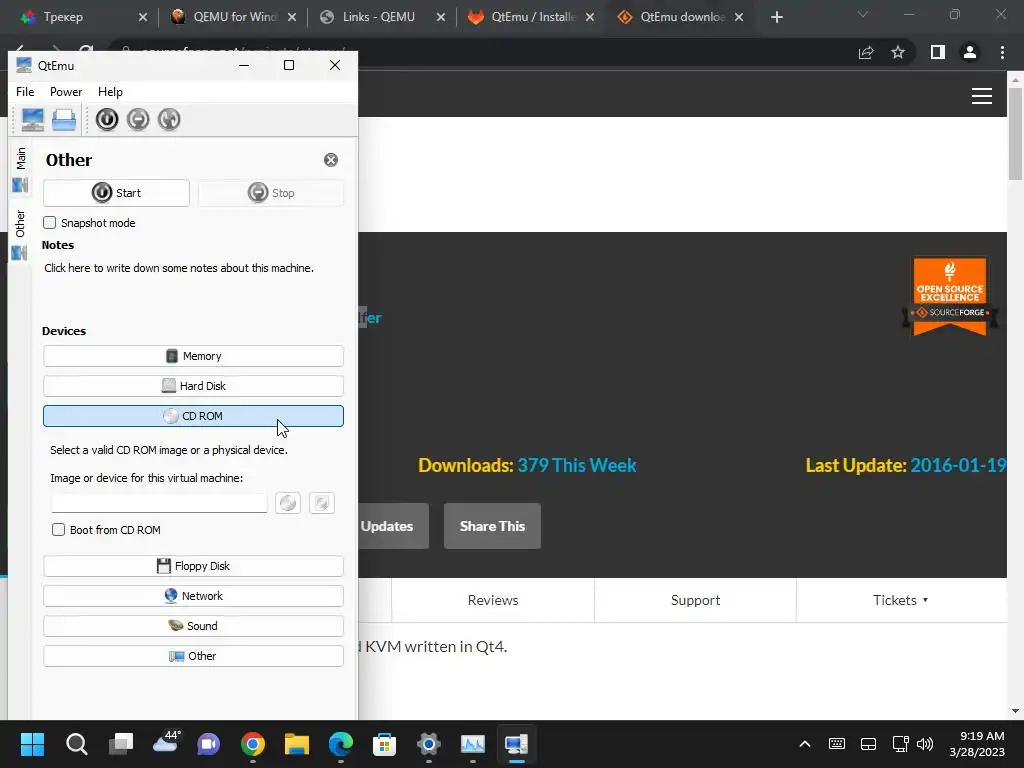1024x768 pixels.
Task: Click the open machine toolbar icon
Action: point(63,120)
